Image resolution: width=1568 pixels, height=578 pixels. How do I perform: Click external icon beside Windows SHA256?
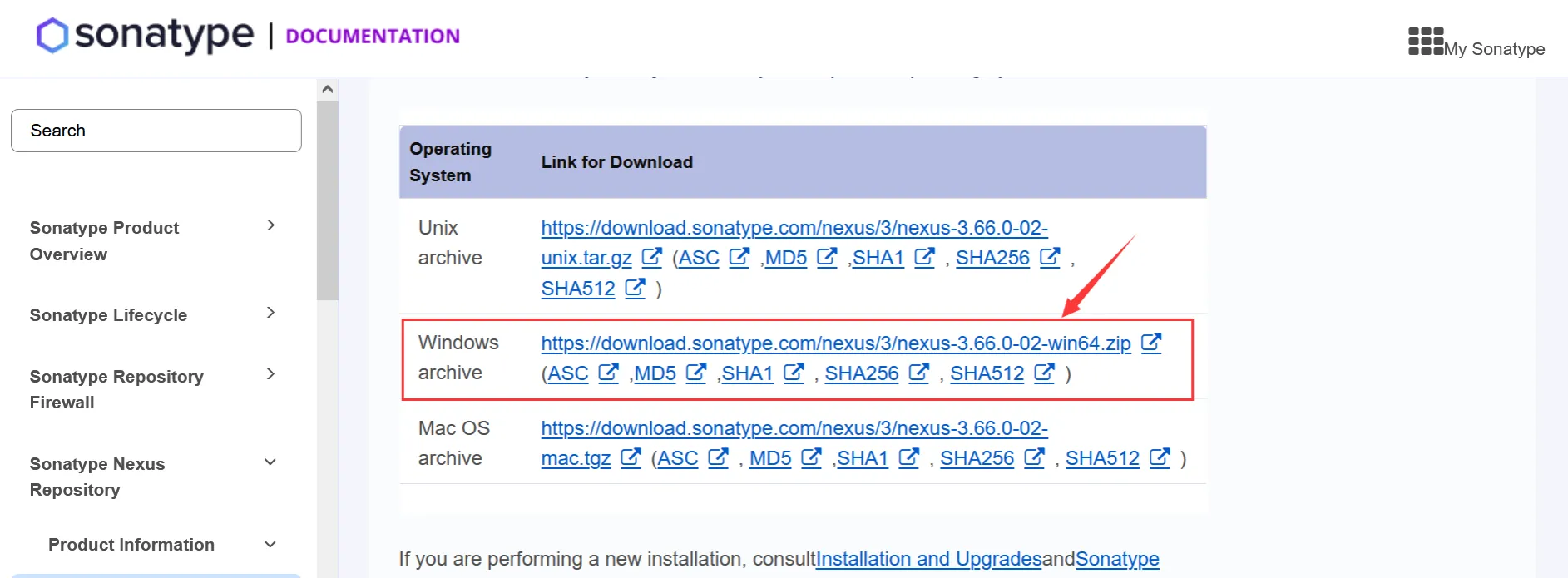click(918, 373)
